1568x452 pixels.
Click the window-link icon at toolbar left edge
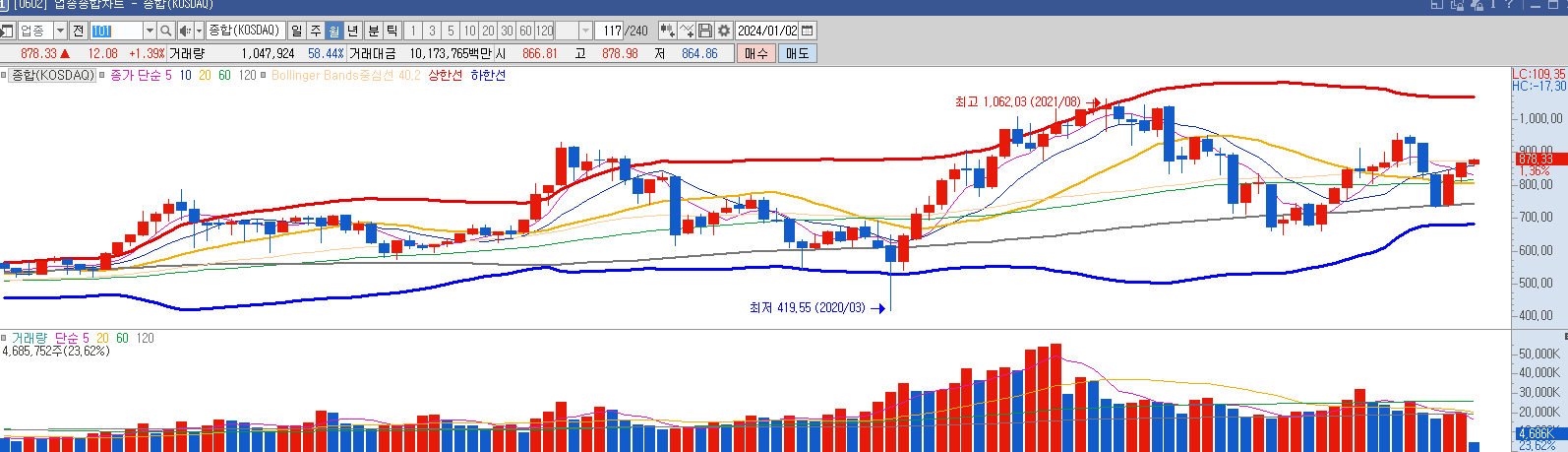click(x=7, y=31)
